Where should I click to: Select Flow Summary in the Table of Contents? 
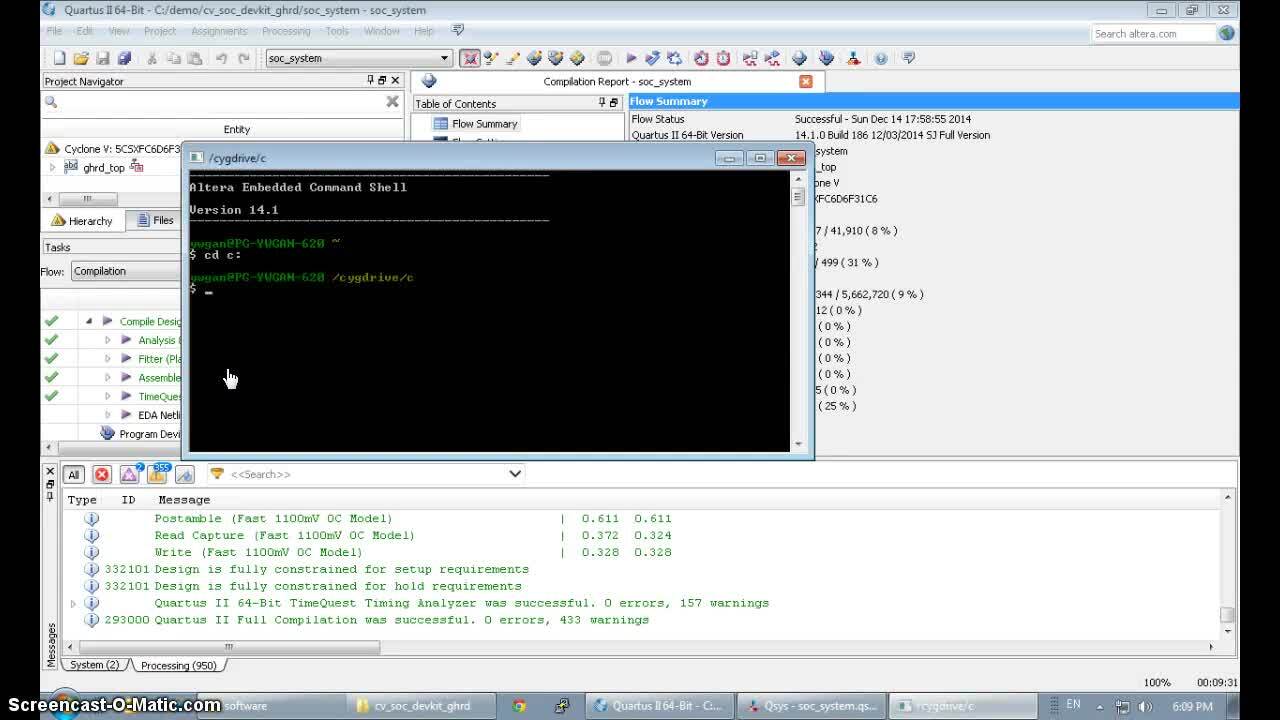(x=484, y=124)
